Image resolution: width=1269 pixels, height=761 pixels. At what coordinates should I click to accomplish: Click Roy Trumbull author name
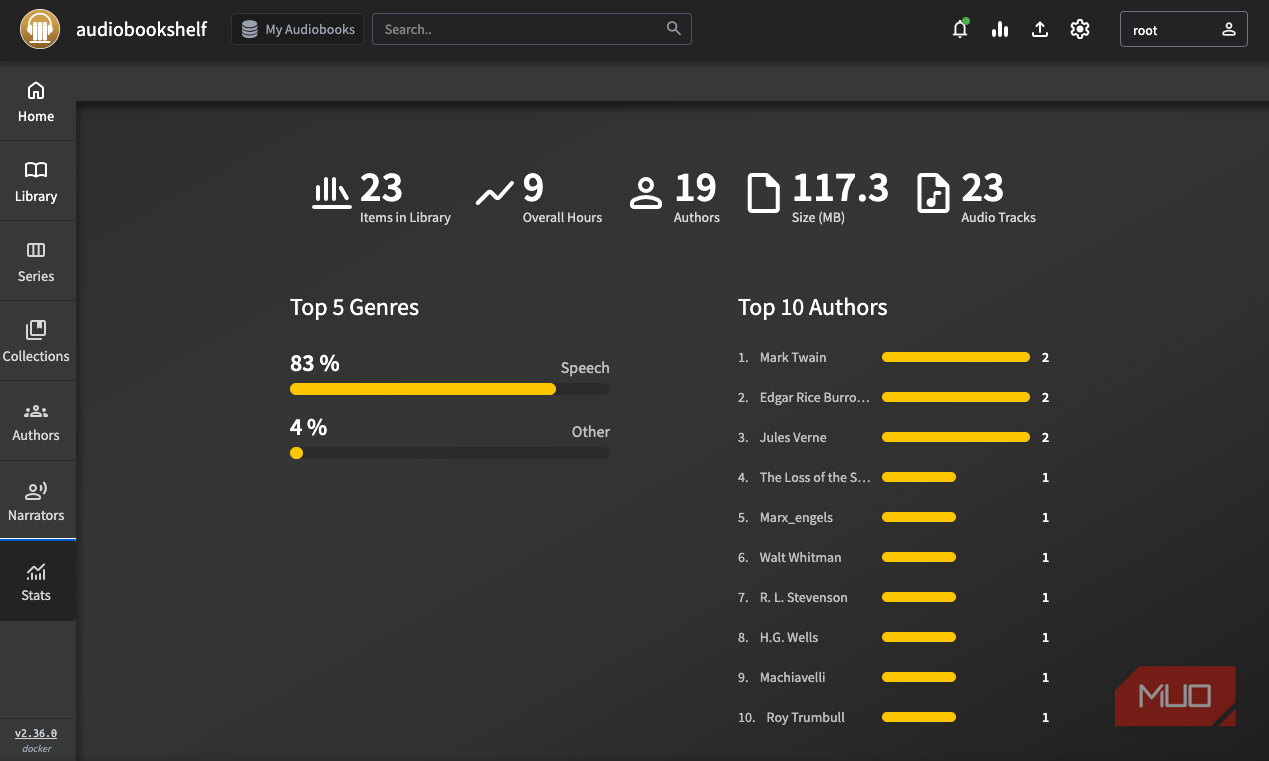(x=806, y=717)
